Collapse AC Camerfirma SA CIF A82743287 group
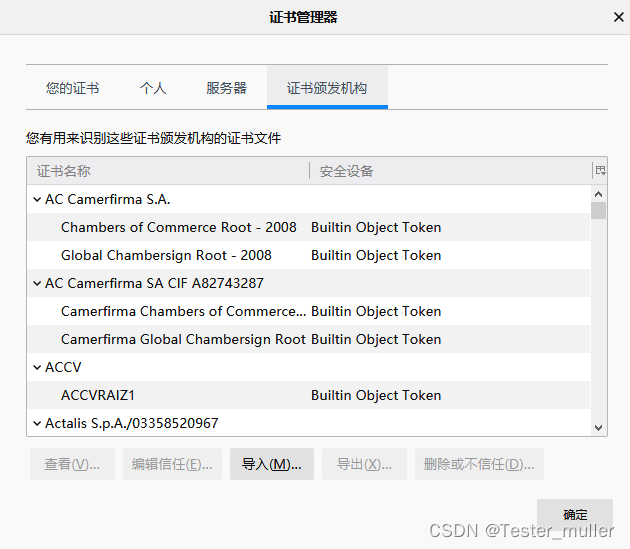This screenshot has width=630, height=549. click(37, 283)
